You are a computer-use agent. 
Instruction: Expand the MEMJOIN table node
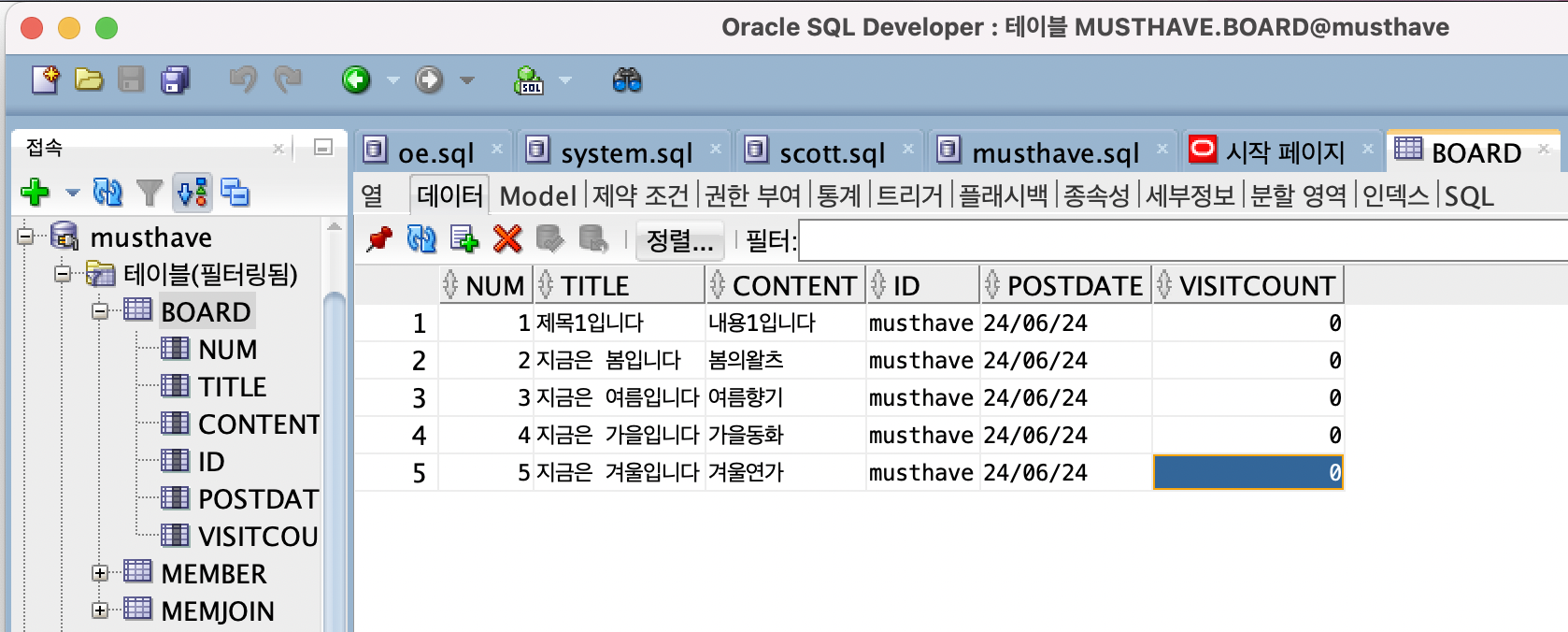pos(100,610)
